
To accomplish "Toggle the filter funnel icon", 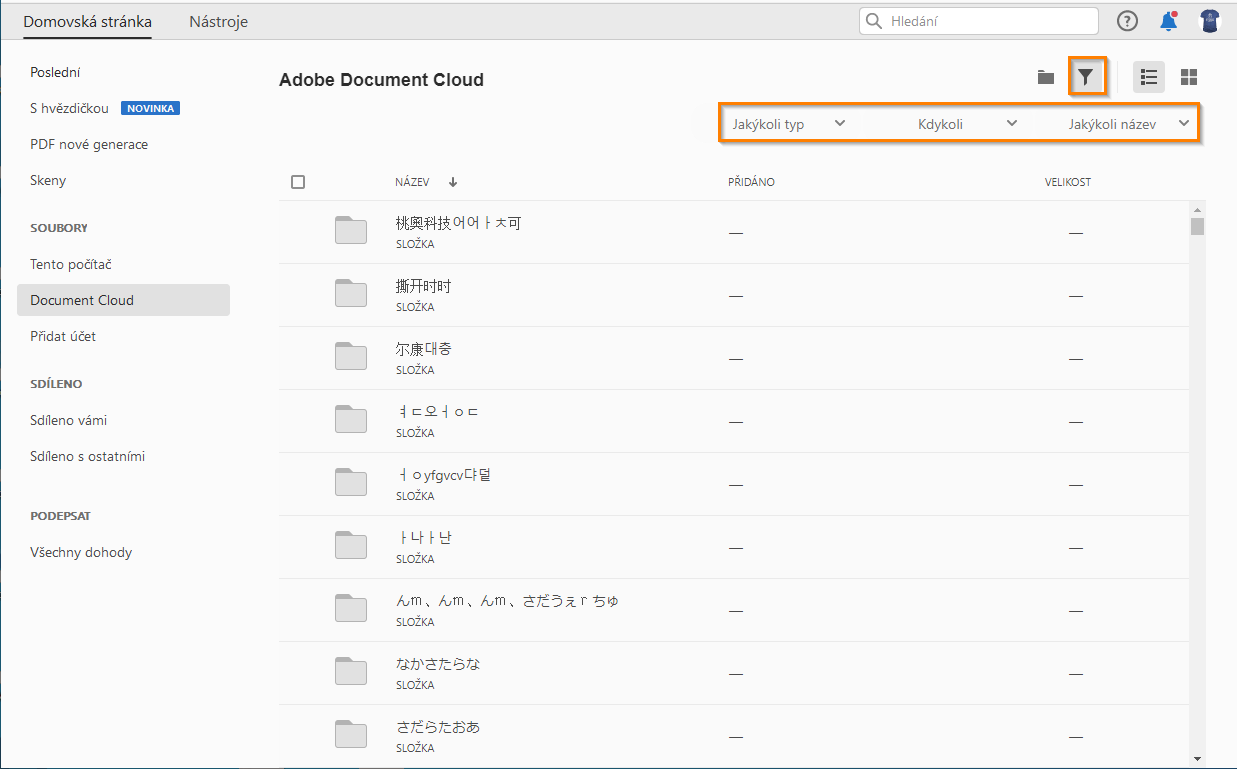I will (x=1086, y=77).
